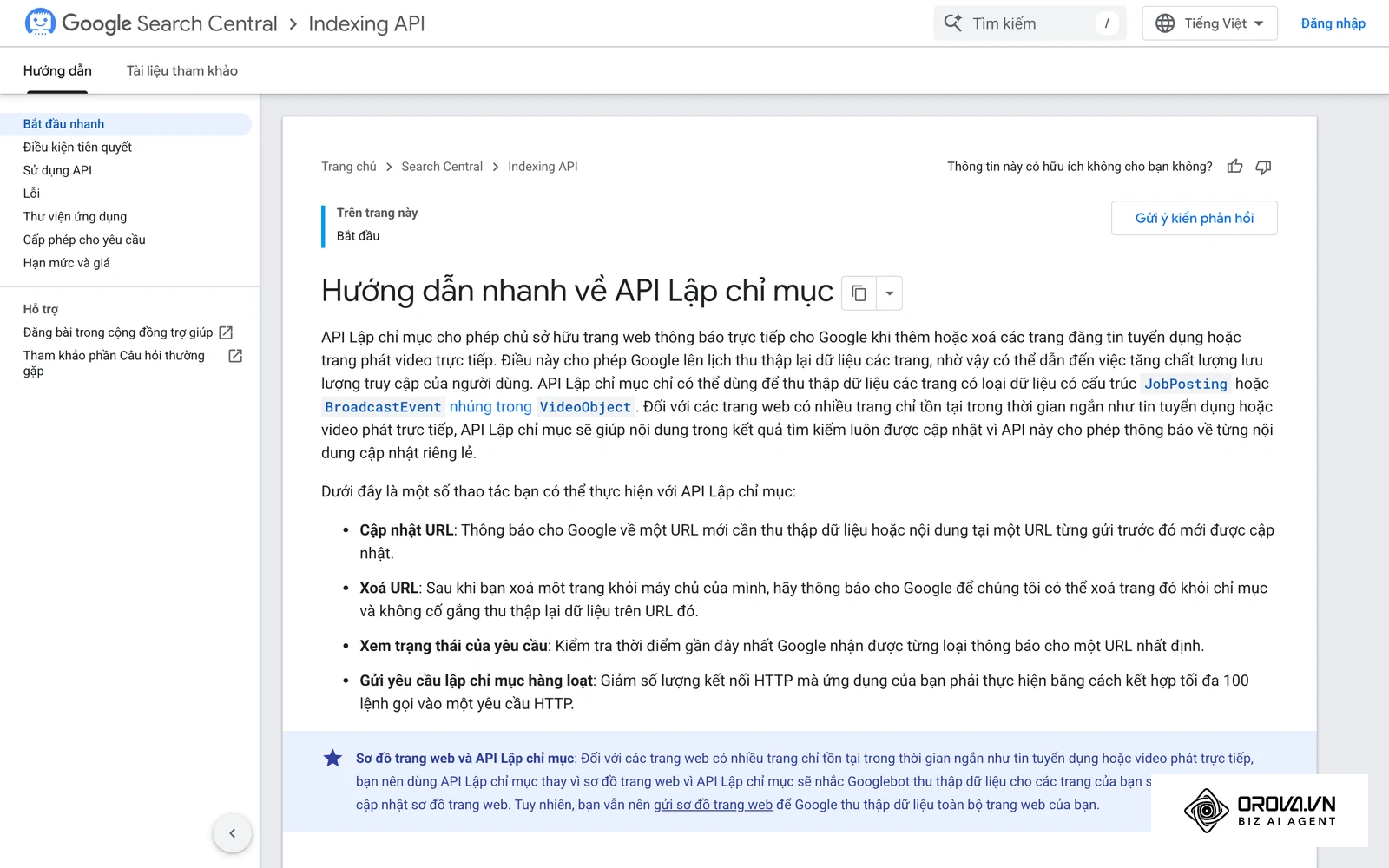Open the Tiếng Việt language dropdown
The height and width of the screenshot is (868, 1389).
[1209, 23]
